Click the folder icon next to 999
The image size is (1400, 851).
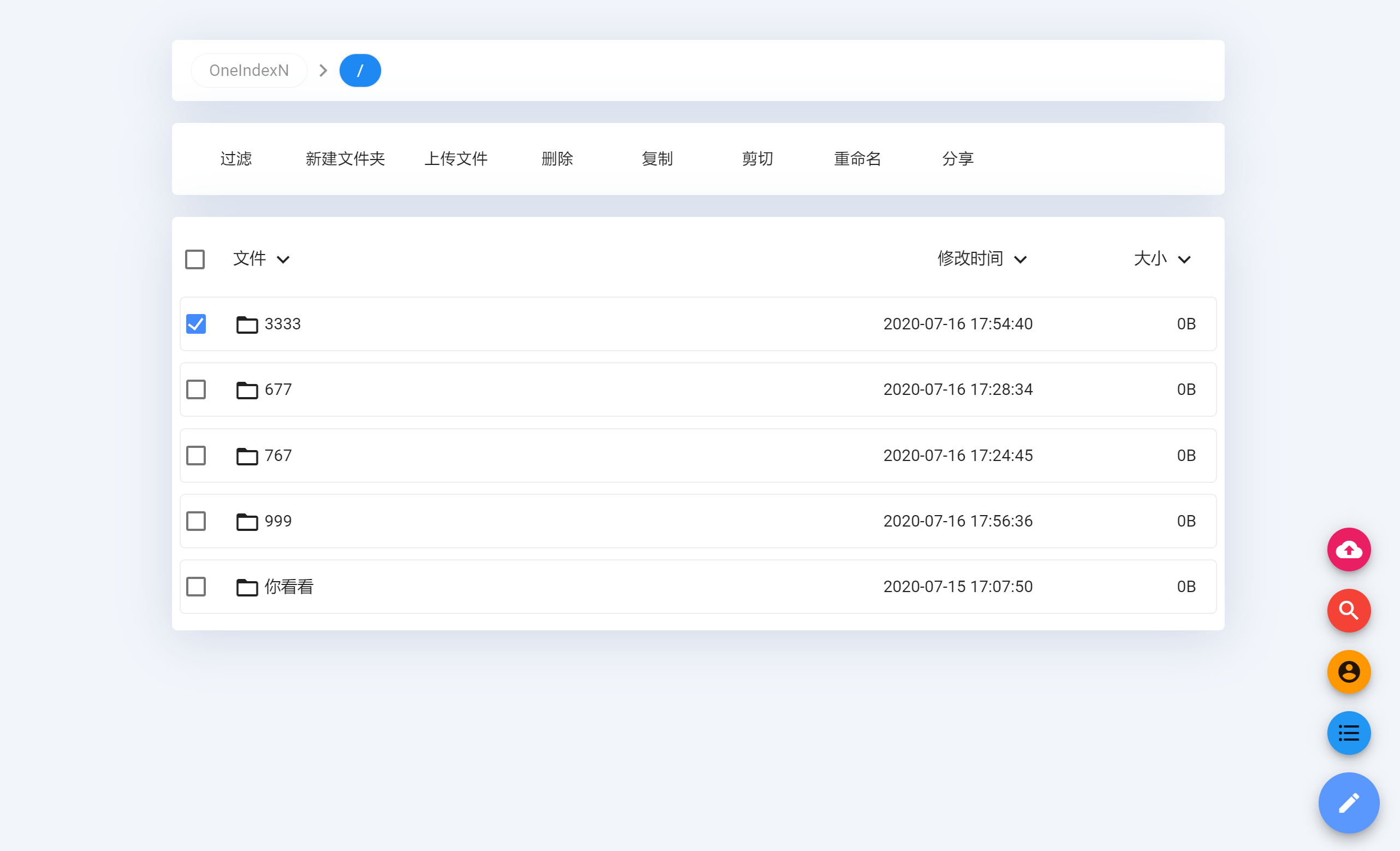(247, 521)
